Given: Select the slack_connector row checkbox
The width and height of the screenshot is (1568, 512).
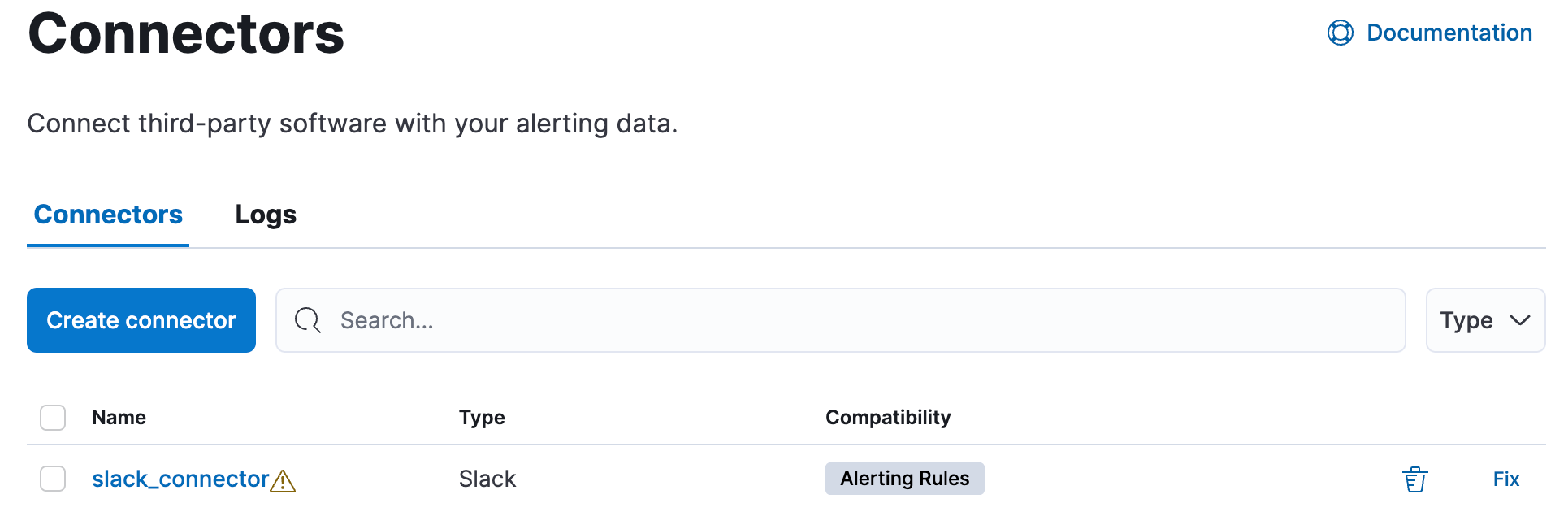Looking at the screenshot, I should coord(53,479).
